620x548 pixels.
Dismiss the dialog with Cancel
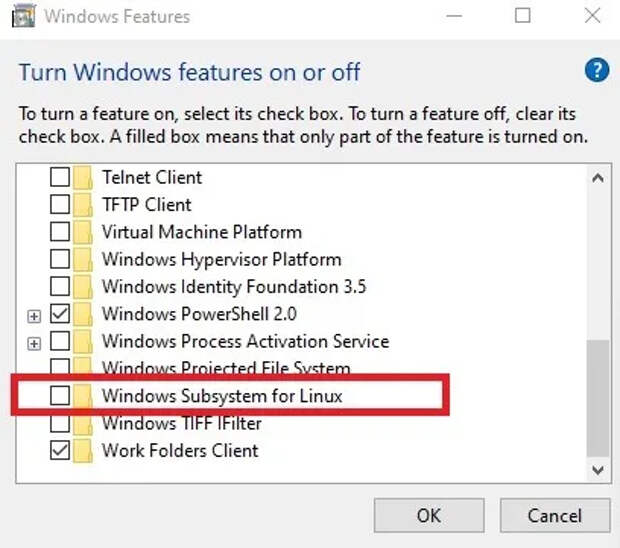pos(555,515)
